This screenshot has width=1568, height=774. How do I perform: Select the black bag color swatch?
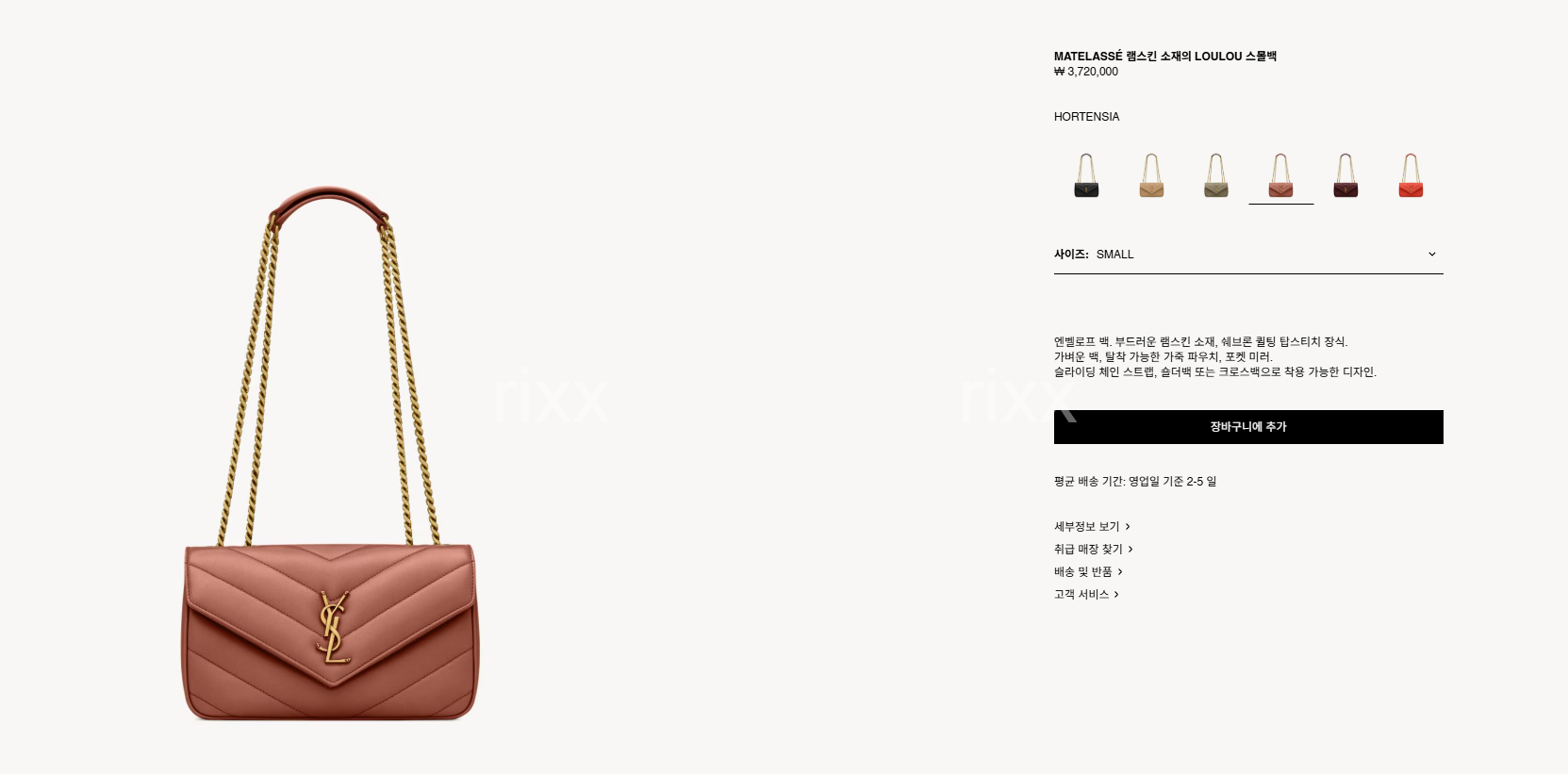point(1086,175)
